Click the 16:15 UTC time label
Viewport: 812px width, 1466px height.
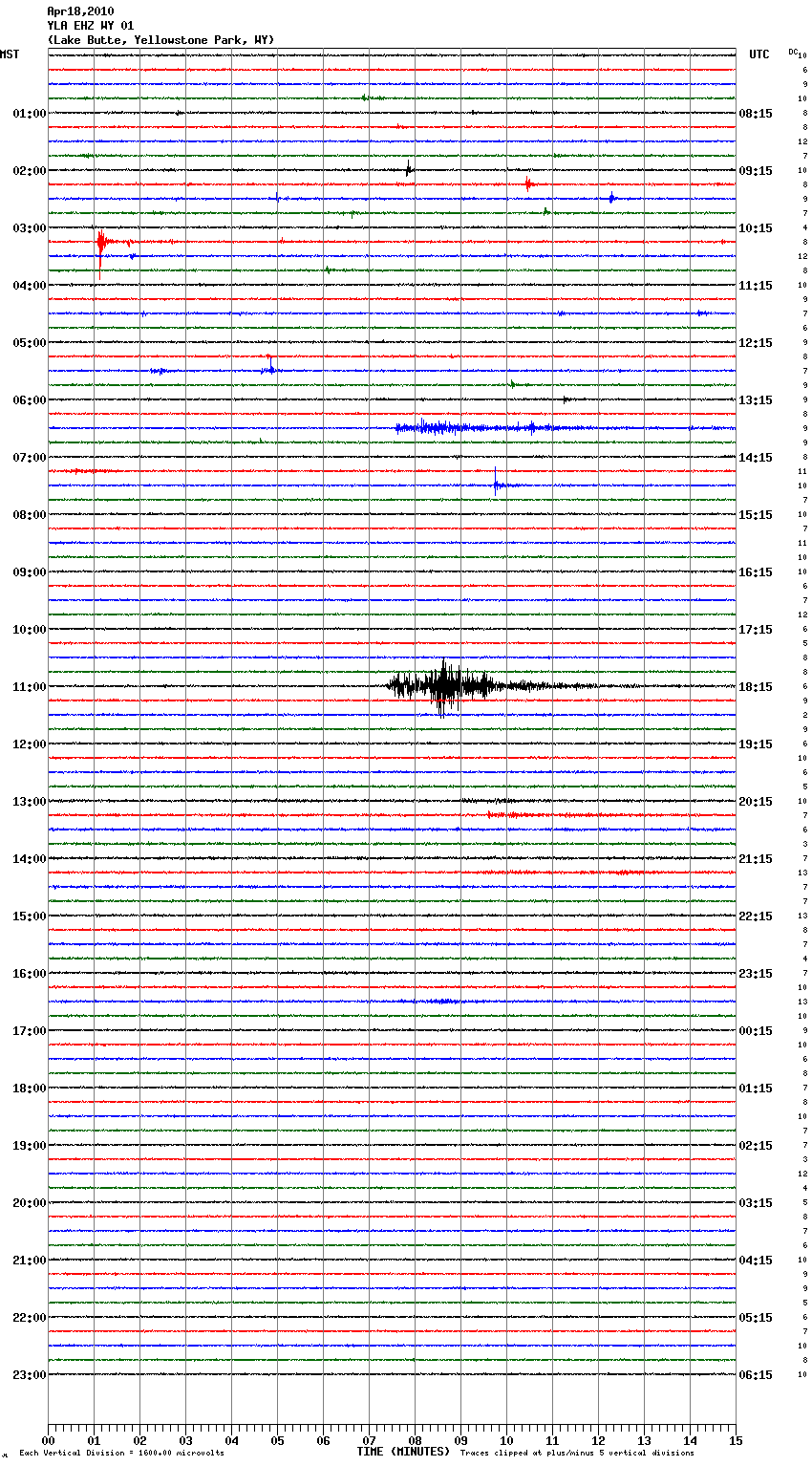(x=756, y=572)
